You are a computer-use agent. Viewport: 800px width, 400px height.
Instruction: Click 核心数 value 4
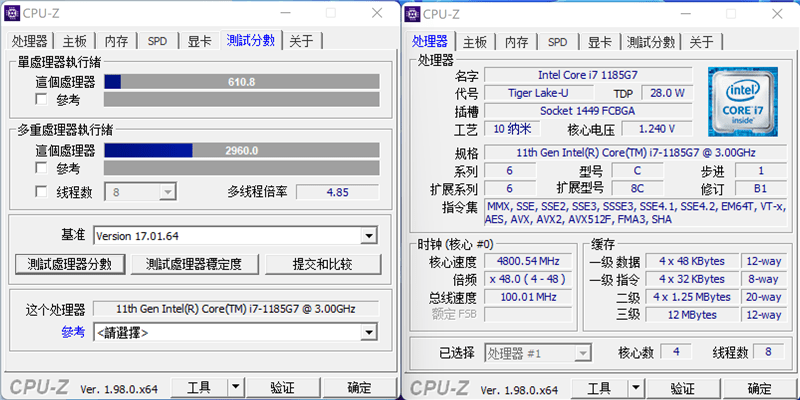pyautogui.click(x=676, y=352)
